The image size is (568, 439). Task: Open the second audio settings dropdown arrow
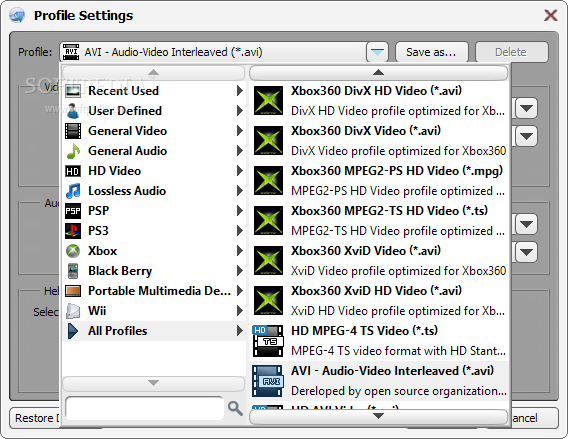tap(526, 252)
